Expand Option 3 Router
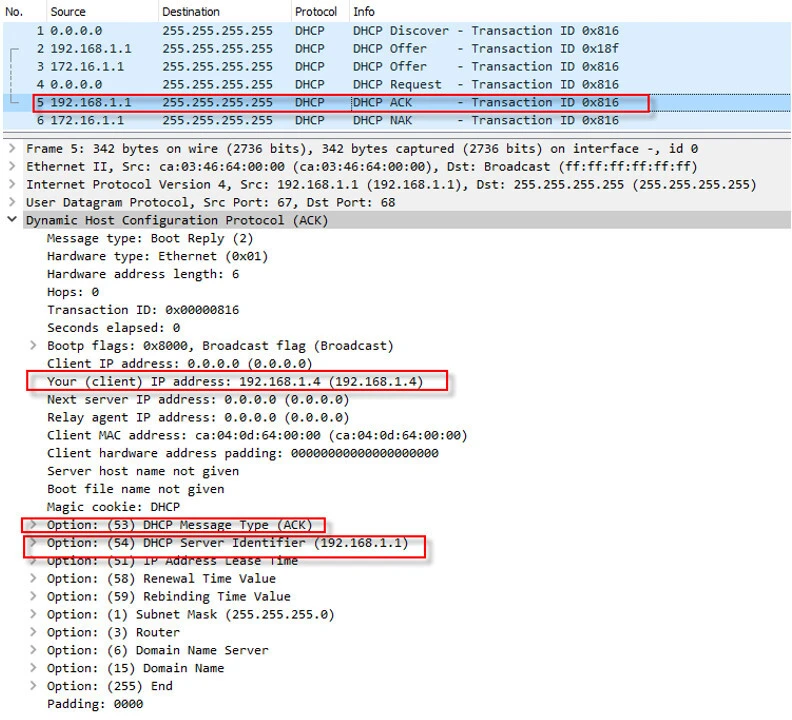The width and height of the screenshot is (792, 720). tap(33, 632)
